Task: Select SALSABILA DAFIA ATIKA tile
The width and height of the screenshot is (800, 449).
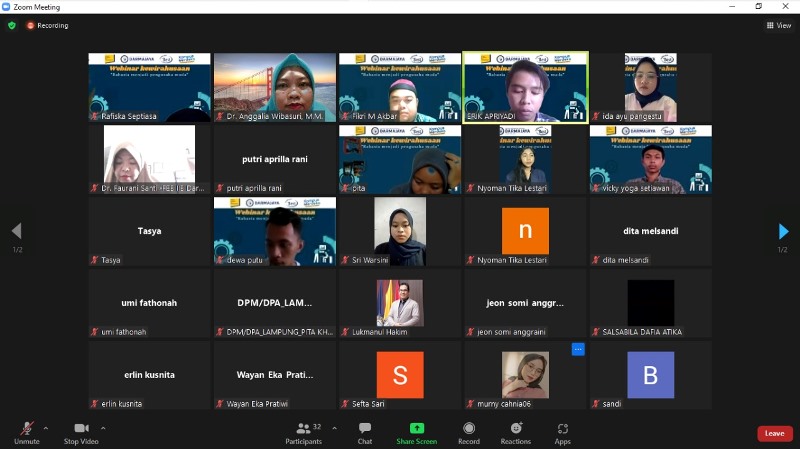Action: pyautogui.click(x=651, y=303)
